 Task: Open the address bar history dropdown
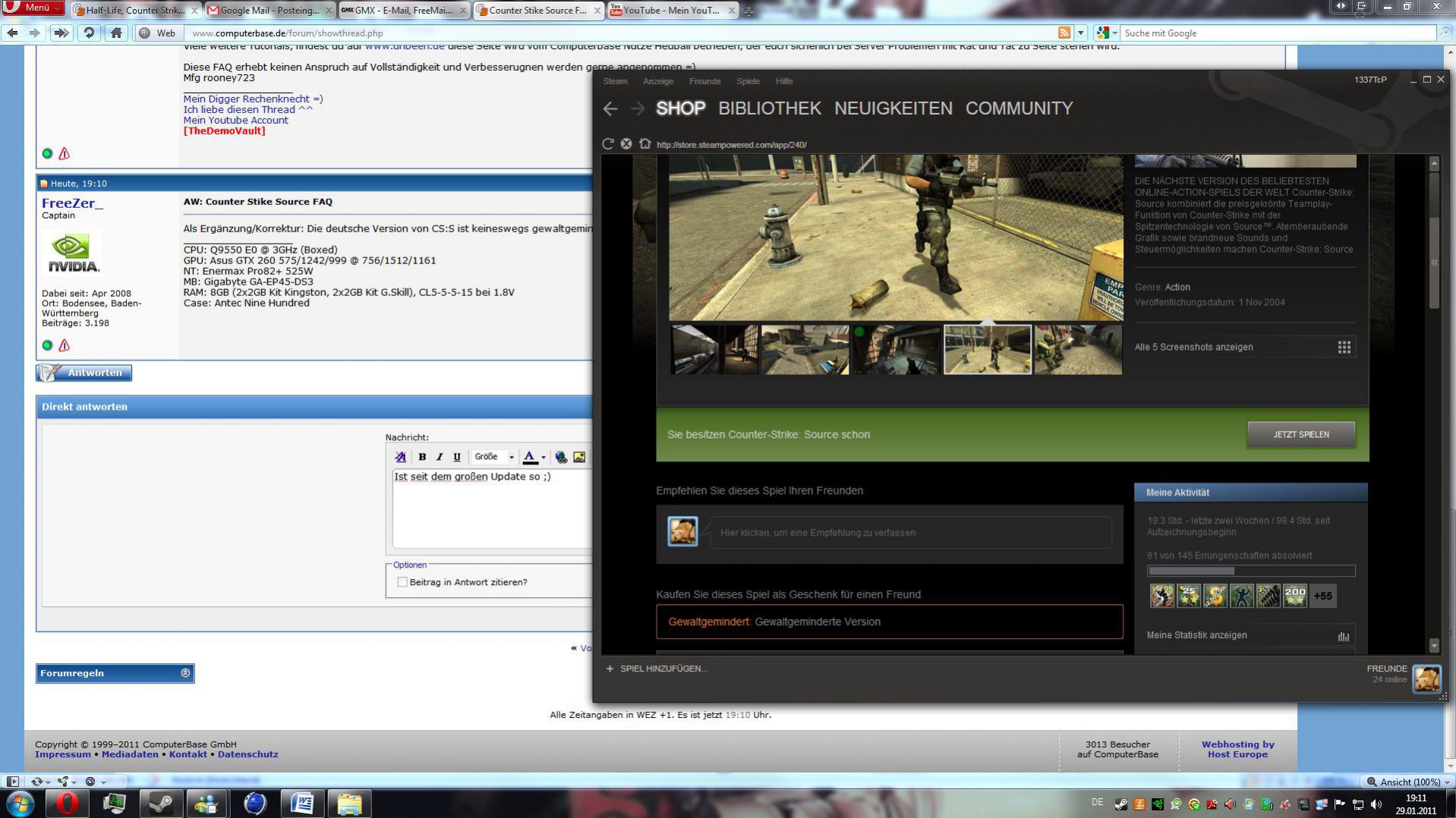(x=1081, y=33)
